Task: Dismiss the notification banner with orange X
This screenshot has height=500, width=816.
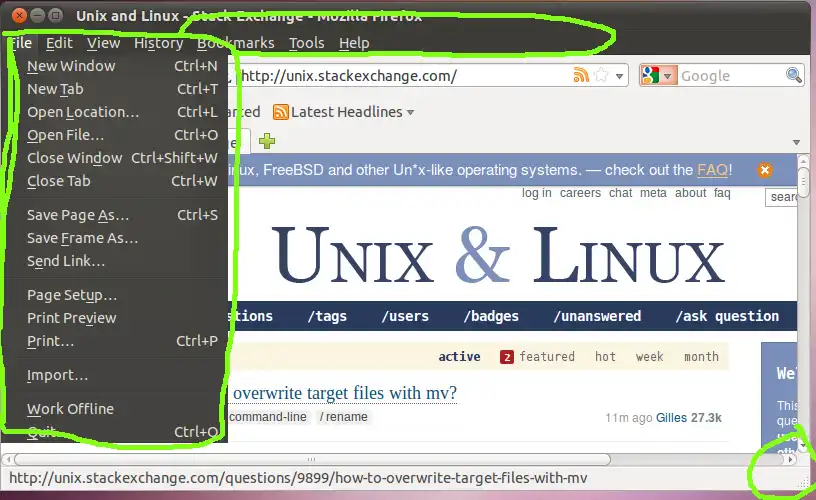Action: coord(764,170)
